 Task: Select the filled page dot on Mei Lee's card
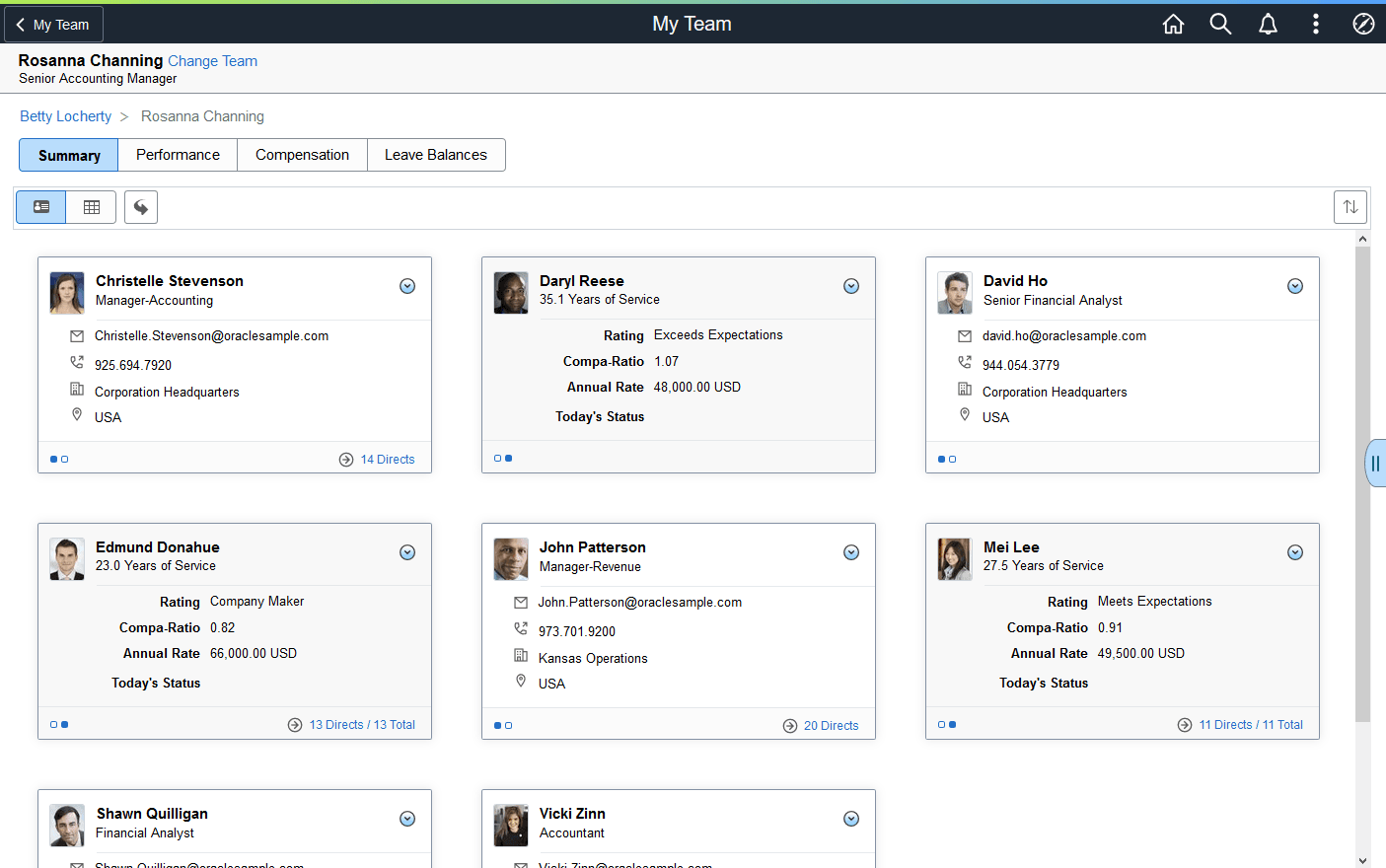point(953,725)
